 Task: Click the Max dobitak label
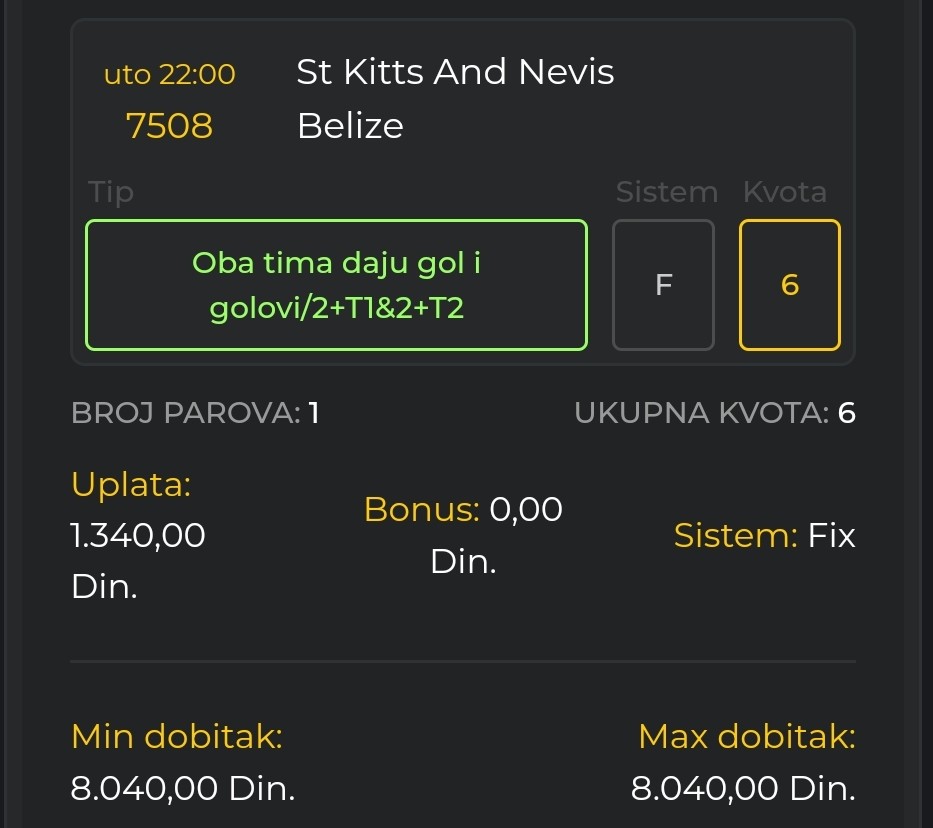[x=746, y=738]
